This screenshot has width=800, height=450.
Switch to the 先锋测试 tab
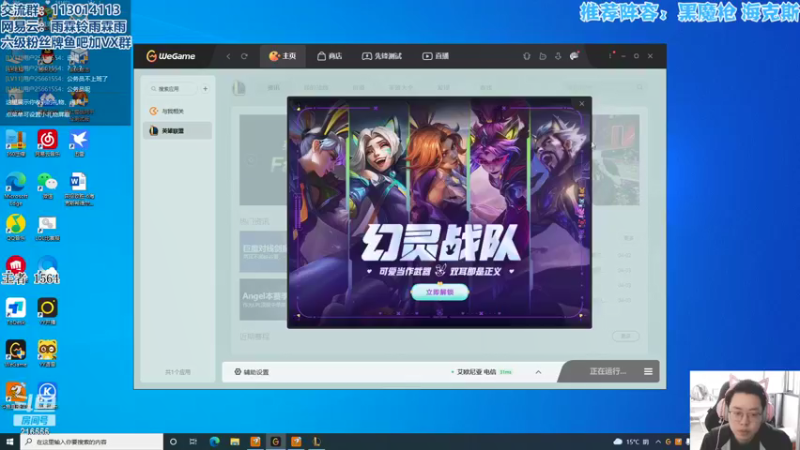click(x=382, y=56)
